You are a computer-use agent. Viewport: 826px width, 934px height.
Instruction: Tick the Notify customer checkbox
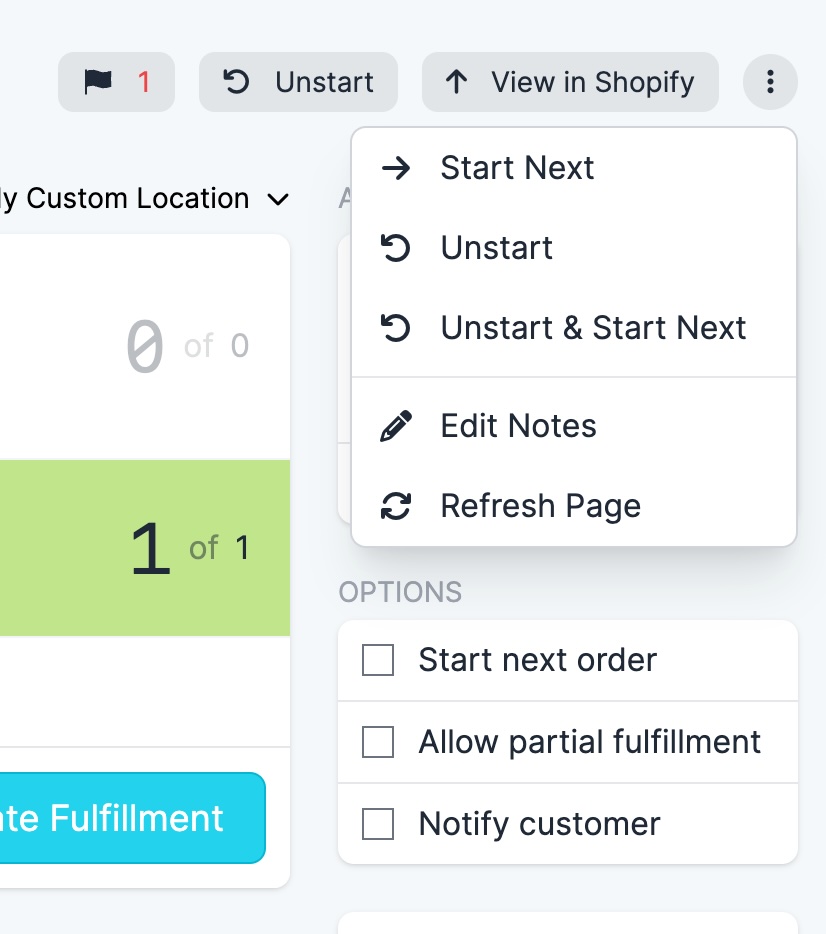click(378, 824)
